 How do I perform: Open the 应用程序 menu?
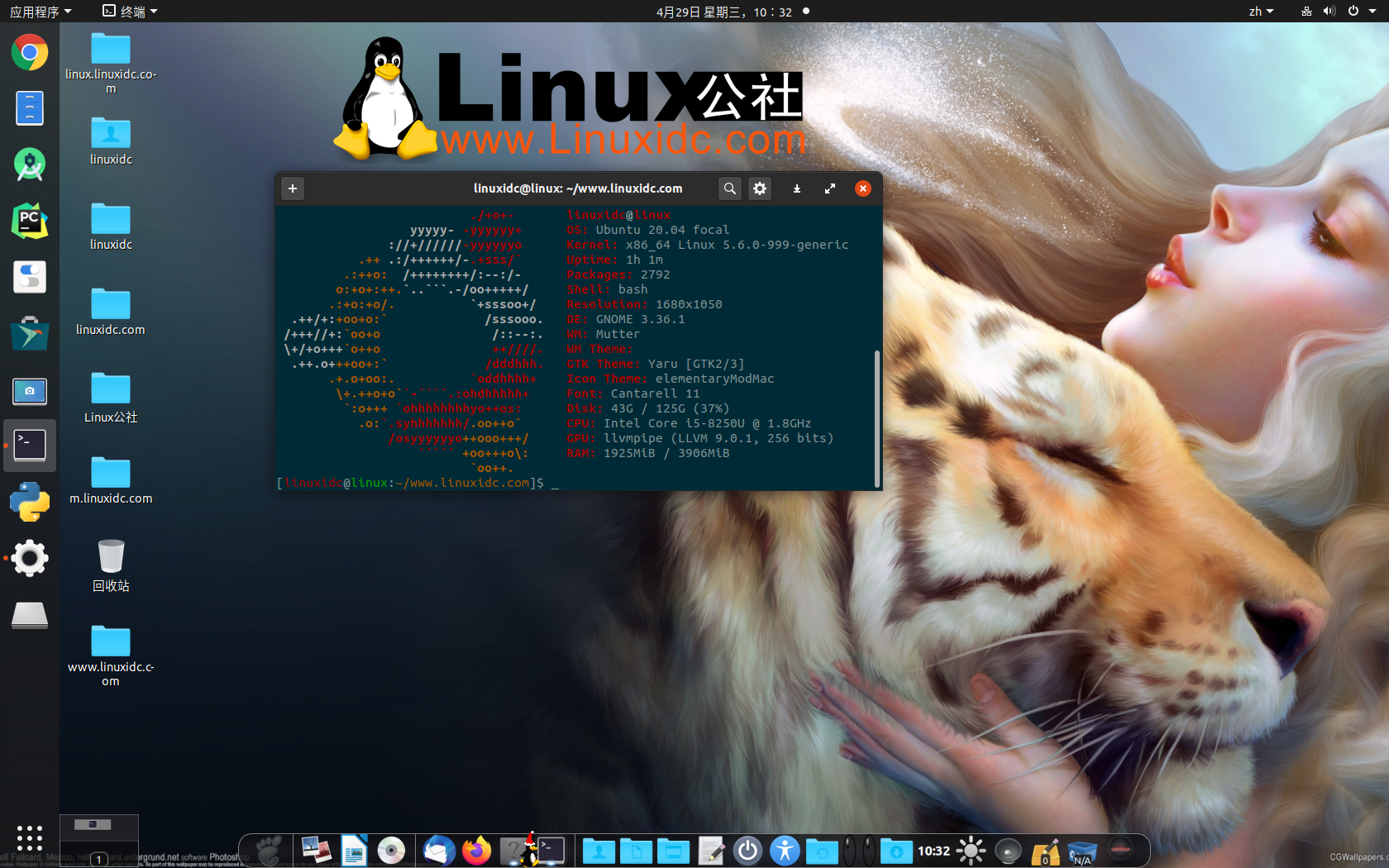pos(41,12)
